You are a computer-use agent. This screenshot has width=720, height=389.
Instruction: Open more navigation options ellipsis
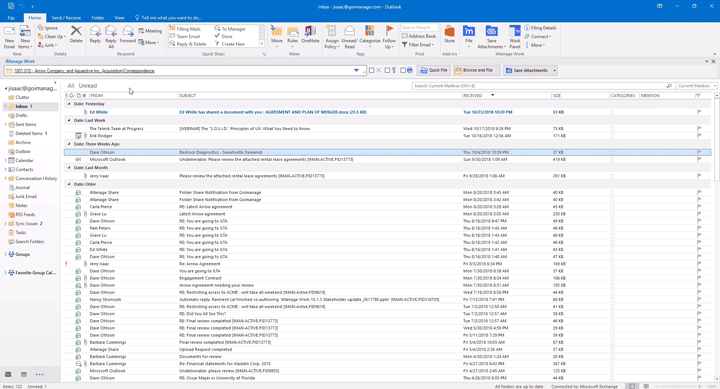coord(39,374)
